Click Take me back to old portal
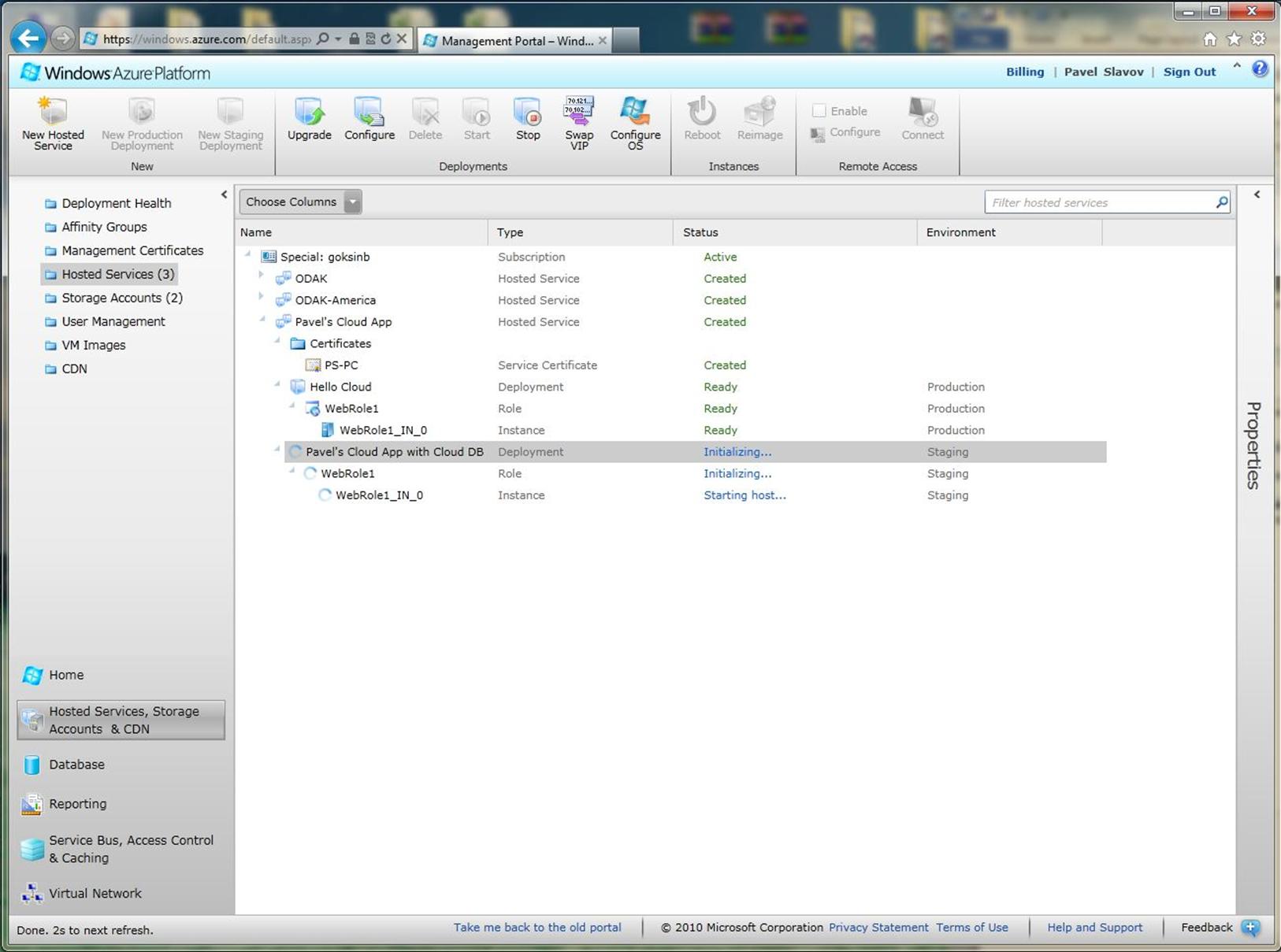Viewport: 1281px width, 952px height. 537,928
